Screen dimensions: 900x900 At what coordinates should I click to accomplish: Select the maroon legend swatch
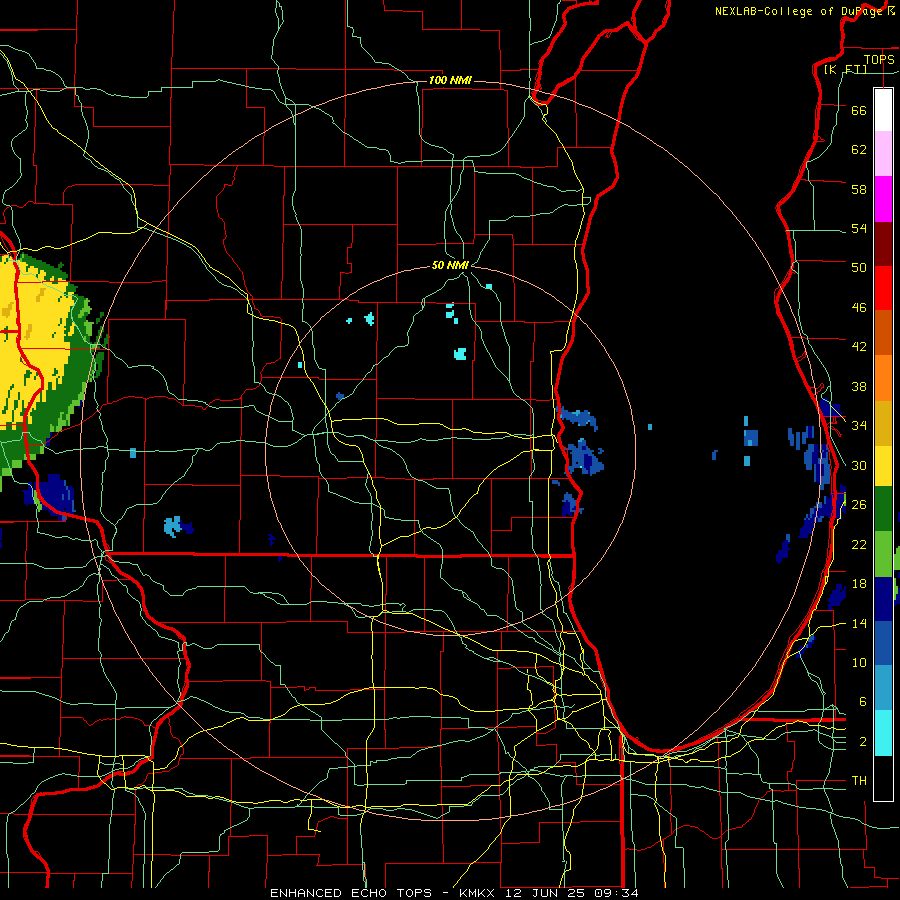pyautogui.click(x=883, y=243)
